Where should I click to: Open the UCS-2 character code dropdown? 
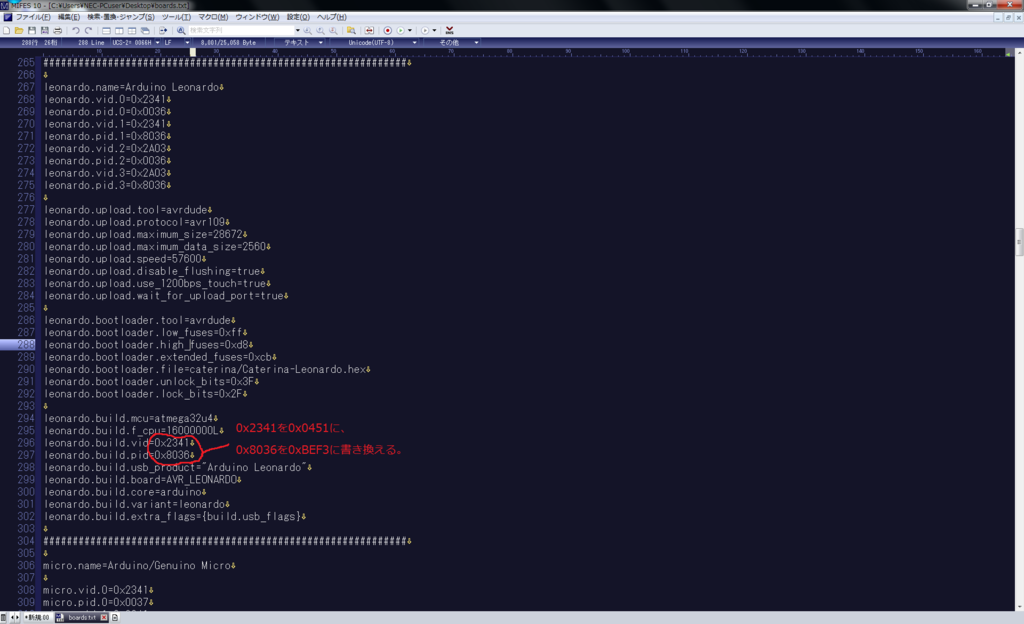tap(157, 42)
